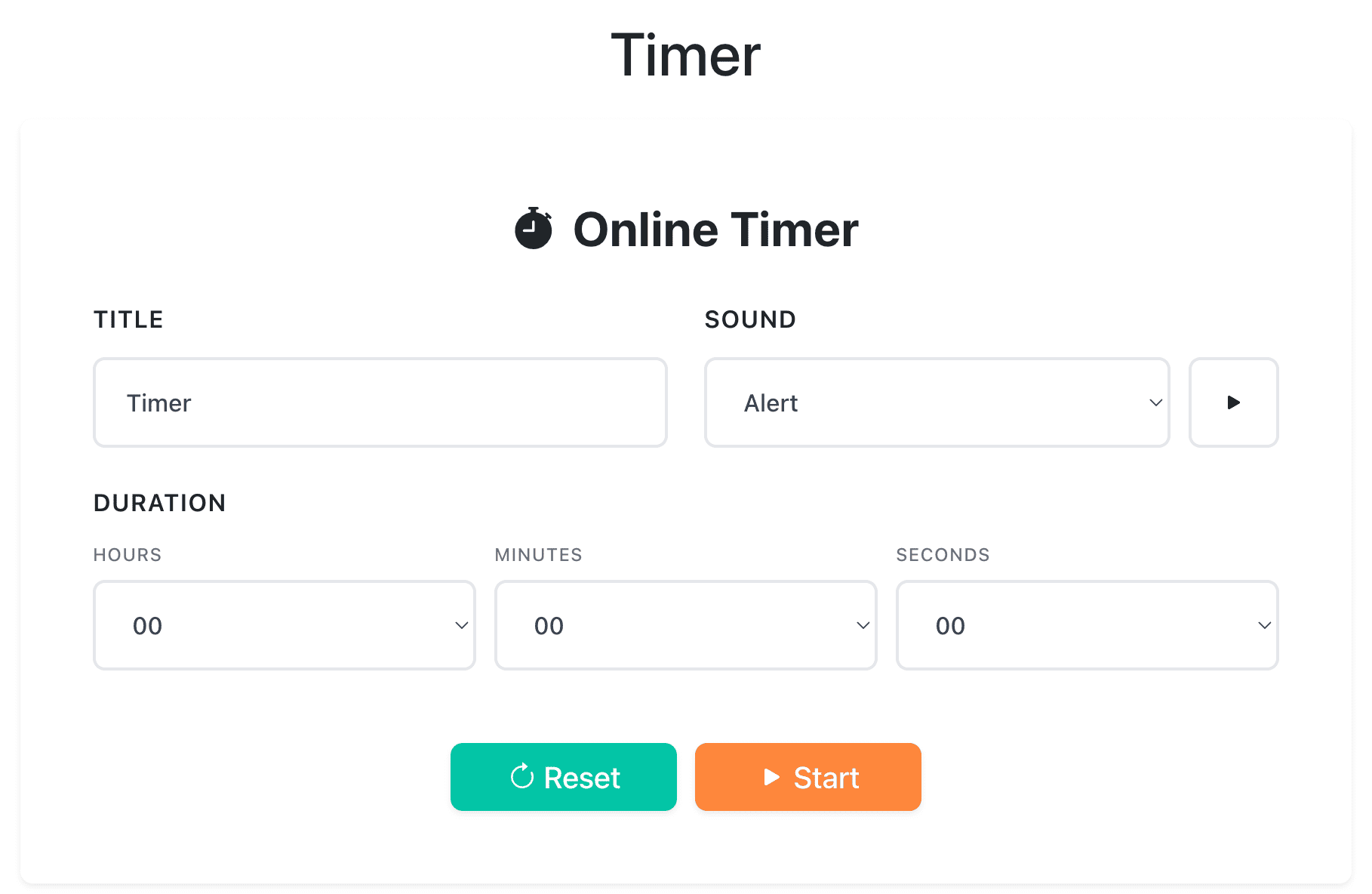
Task: Click the SOUND section label
Action: click(749, 319)
